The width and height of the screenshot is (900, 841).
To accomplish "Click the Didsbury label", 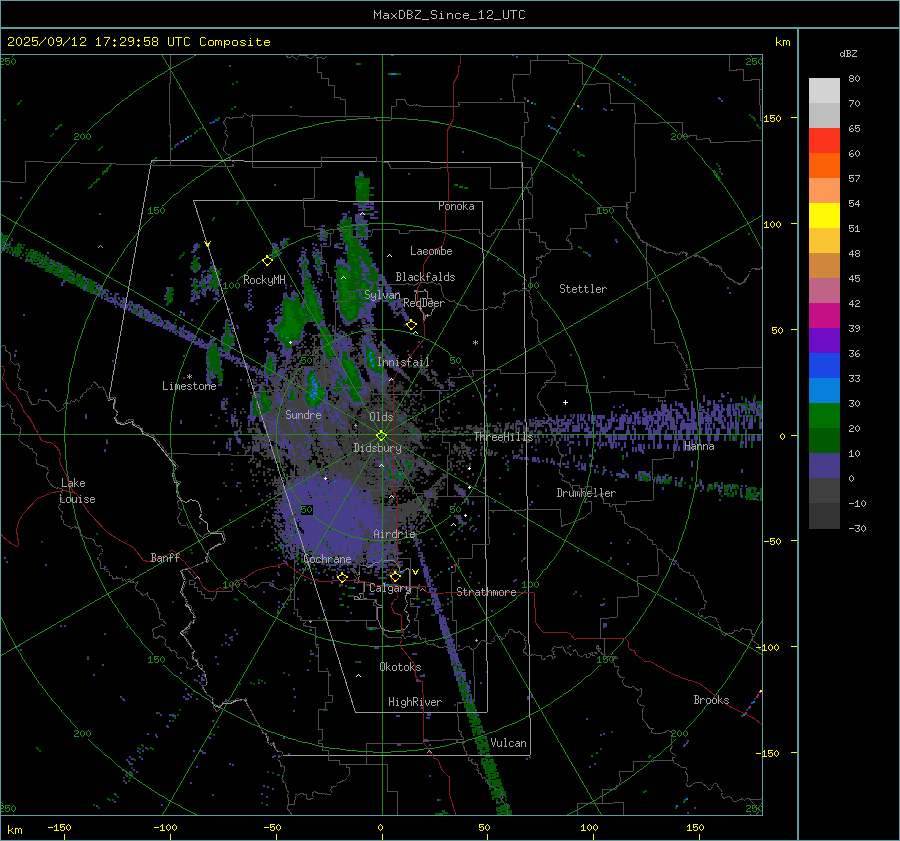I will (377, 448).
